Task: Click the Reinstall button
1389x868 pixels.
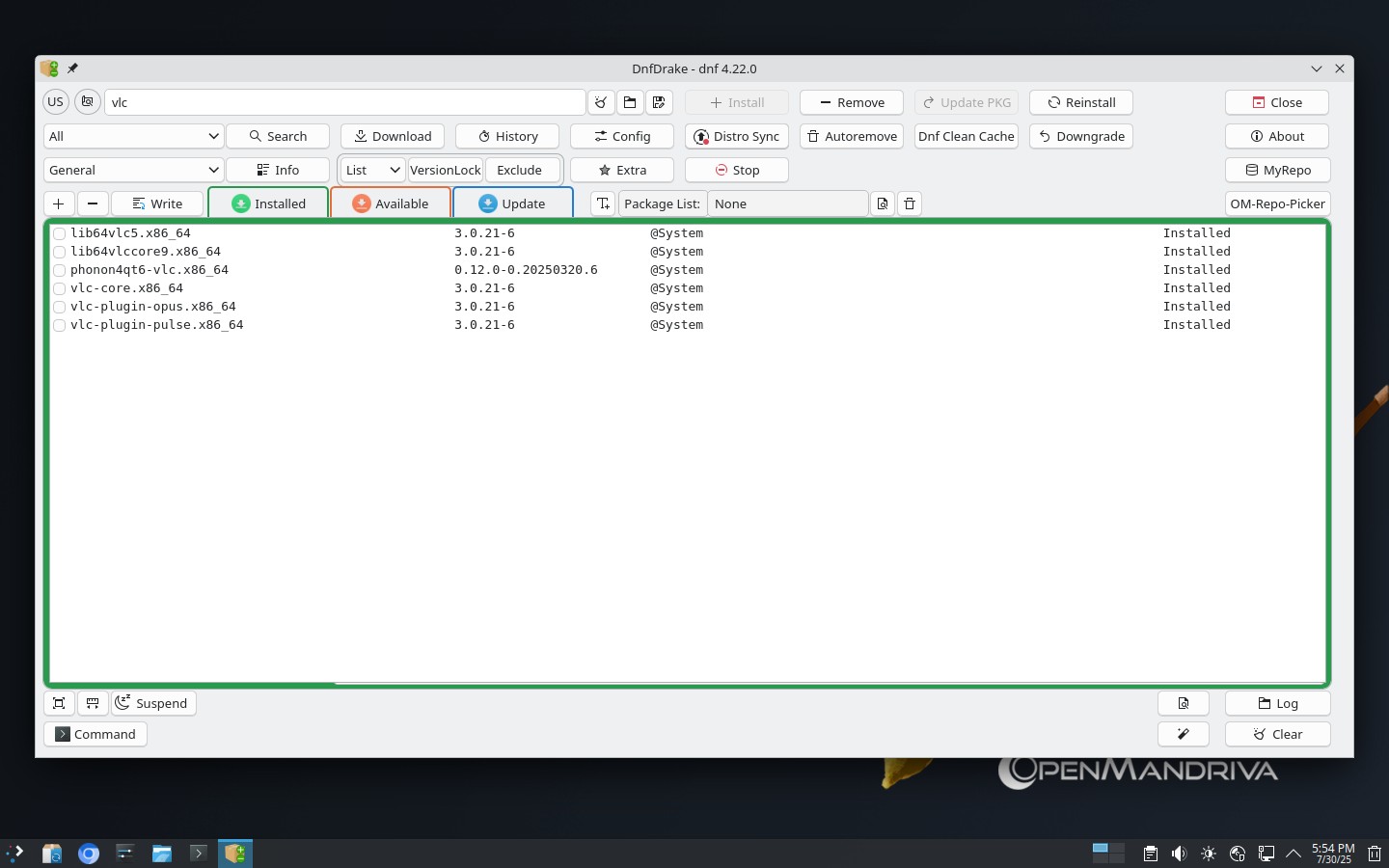Action: (1081, 102)
